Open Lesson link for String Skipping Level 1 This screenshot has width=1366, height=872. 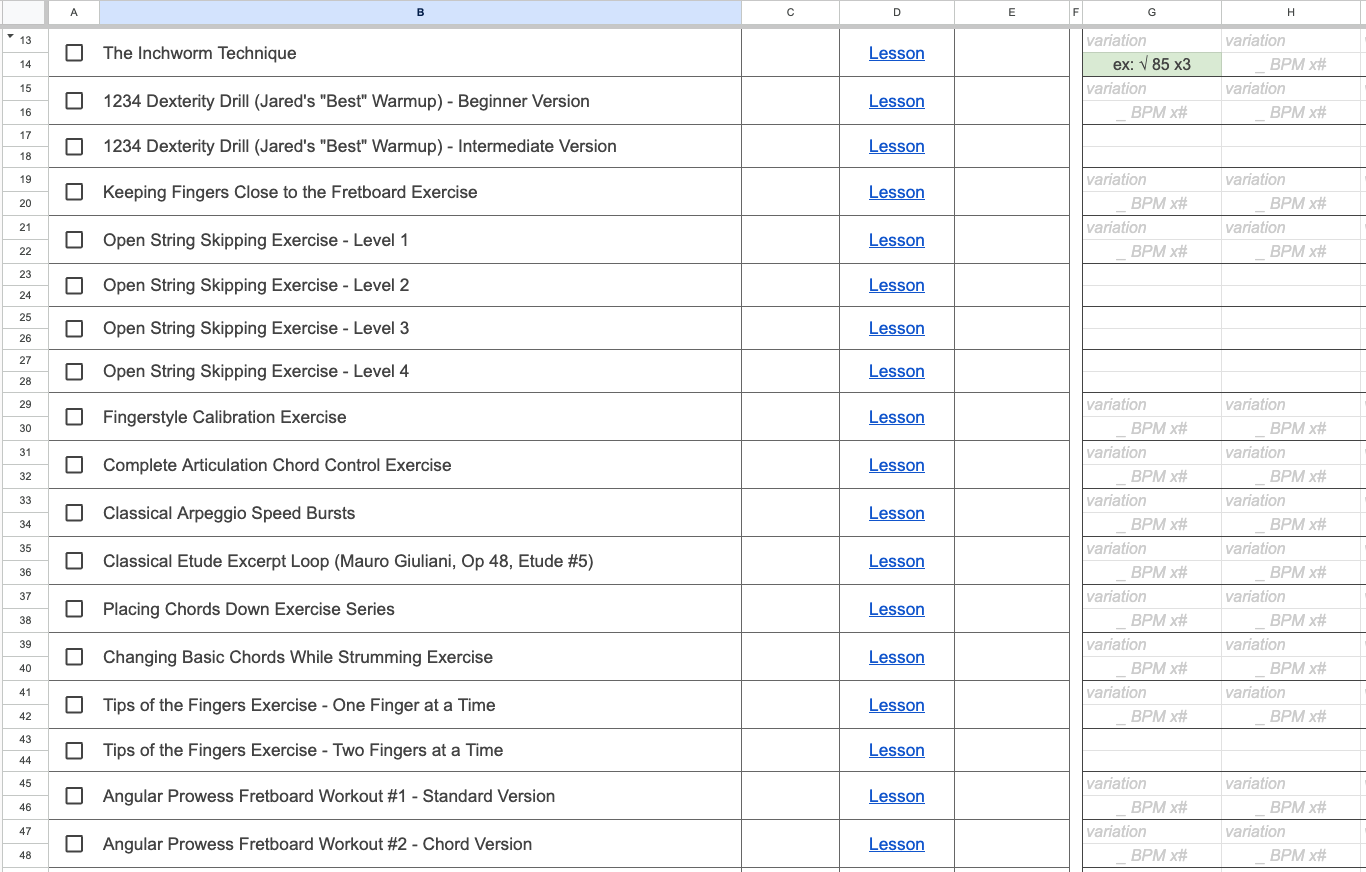coord(896,240)
